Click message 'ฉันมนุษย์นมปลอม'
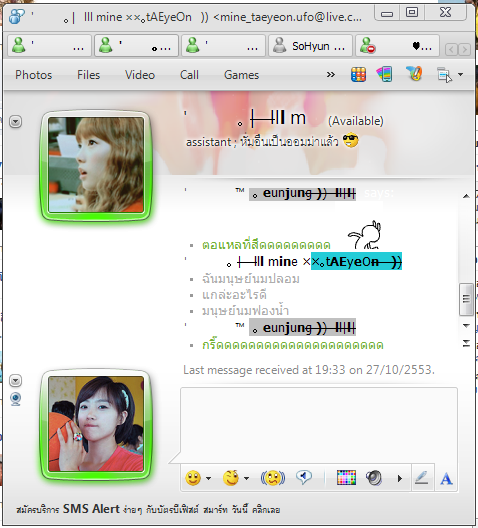The height and width of the screenshot is (528, 478). pos(250,279)
